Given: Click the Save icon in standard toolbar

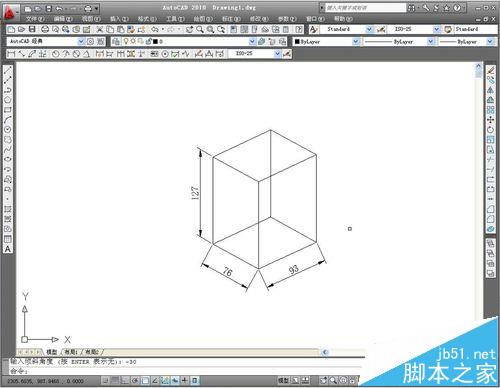Looking at the screenshot, I should click(x=32, y=30).
